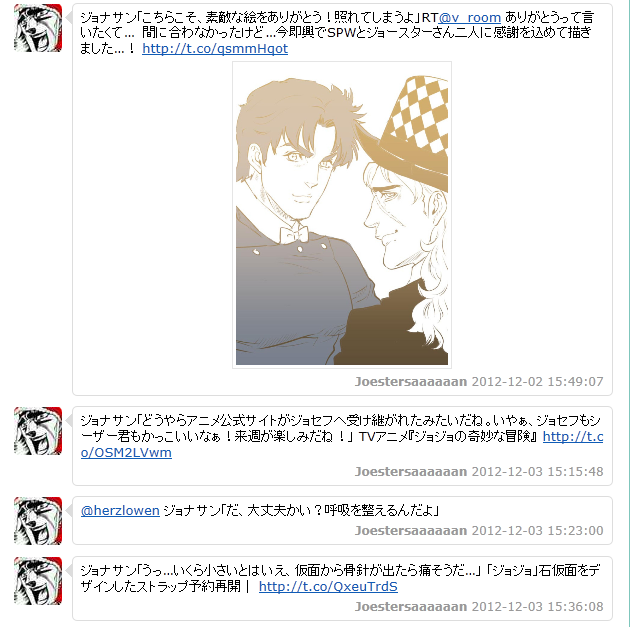Click the 2012-12-03 15:23:00 timestamp
This screenshot has width=630, height=627.
coord(538,531)
